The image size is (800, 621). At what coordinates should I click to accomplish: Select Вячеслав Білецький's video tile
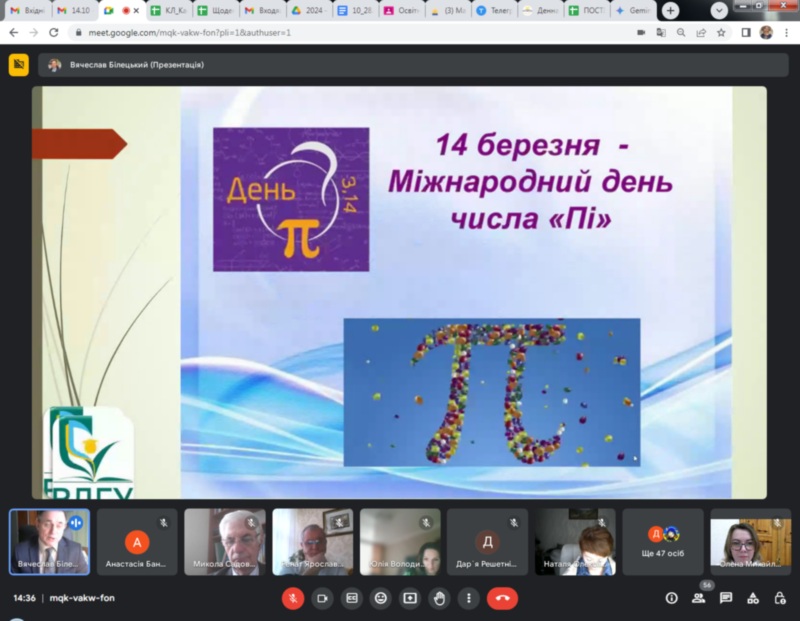click(50, 541)
